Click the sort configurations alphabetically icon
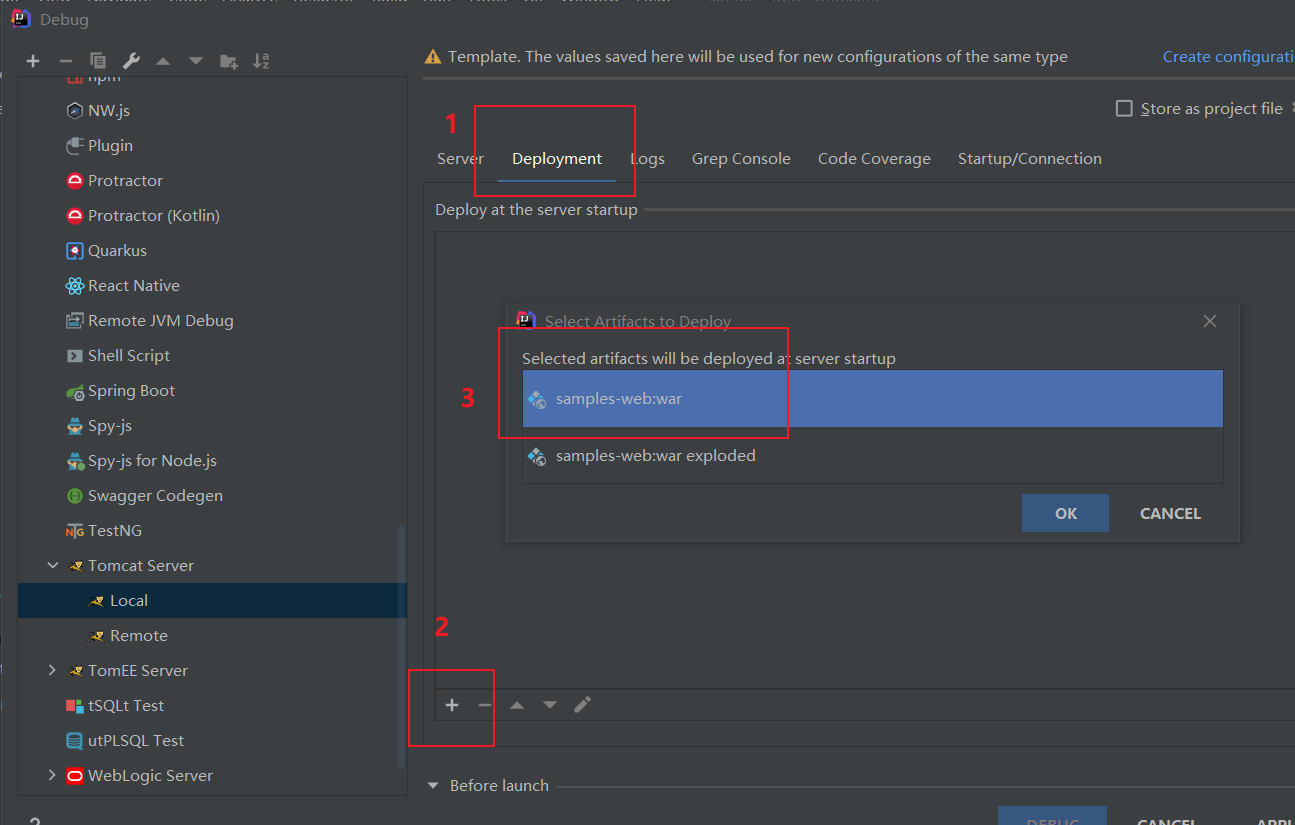 pos(261,61)
